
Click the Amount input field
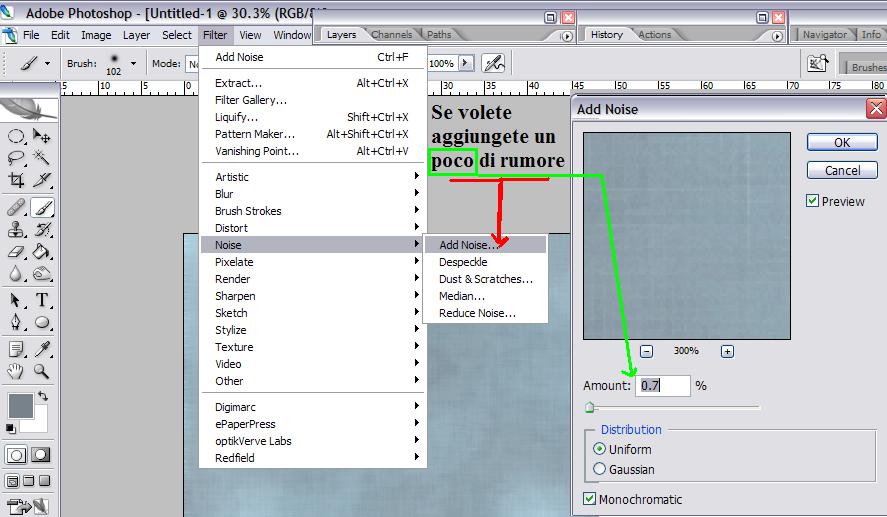coord(662,385)
